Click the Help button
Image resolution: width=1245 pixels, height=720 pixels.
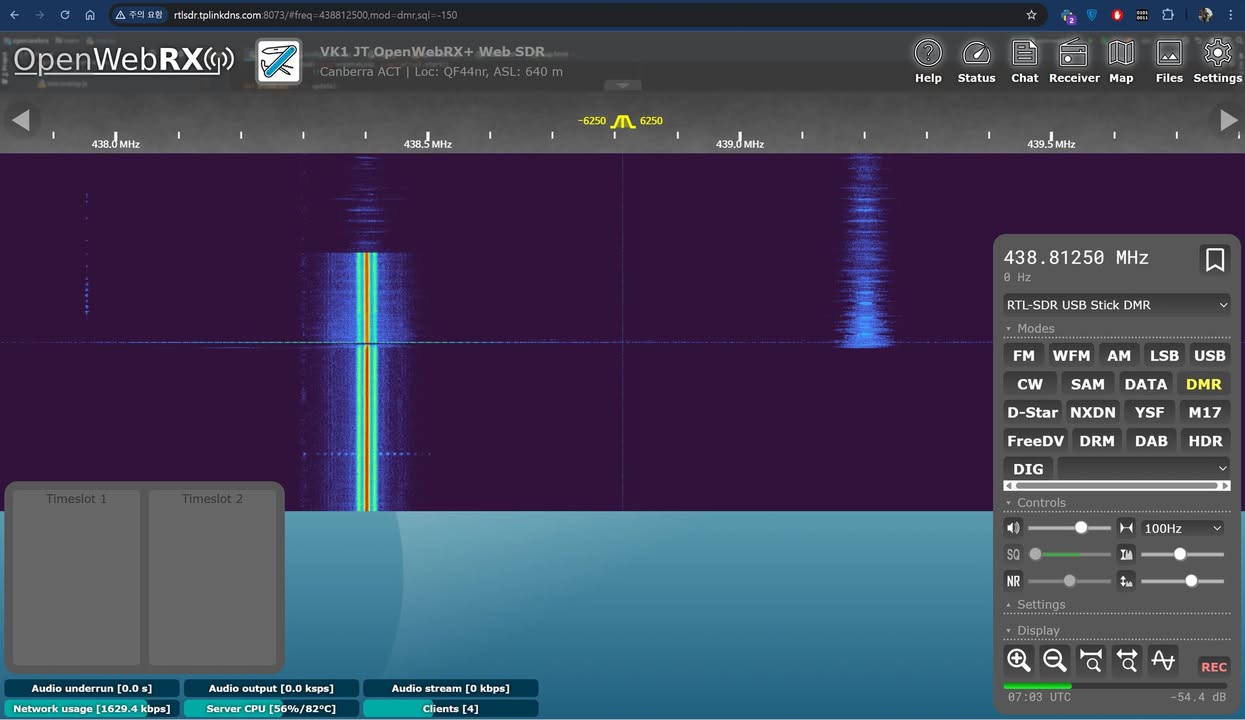[x=927, y=59]
